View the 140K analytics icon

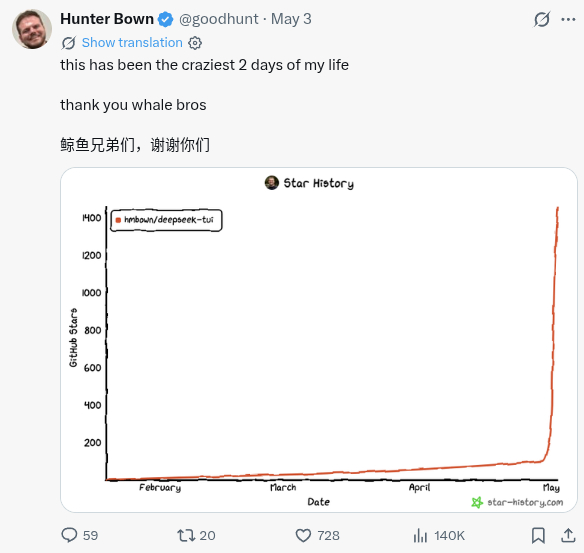pyautogui.click(x=420, y=535)
